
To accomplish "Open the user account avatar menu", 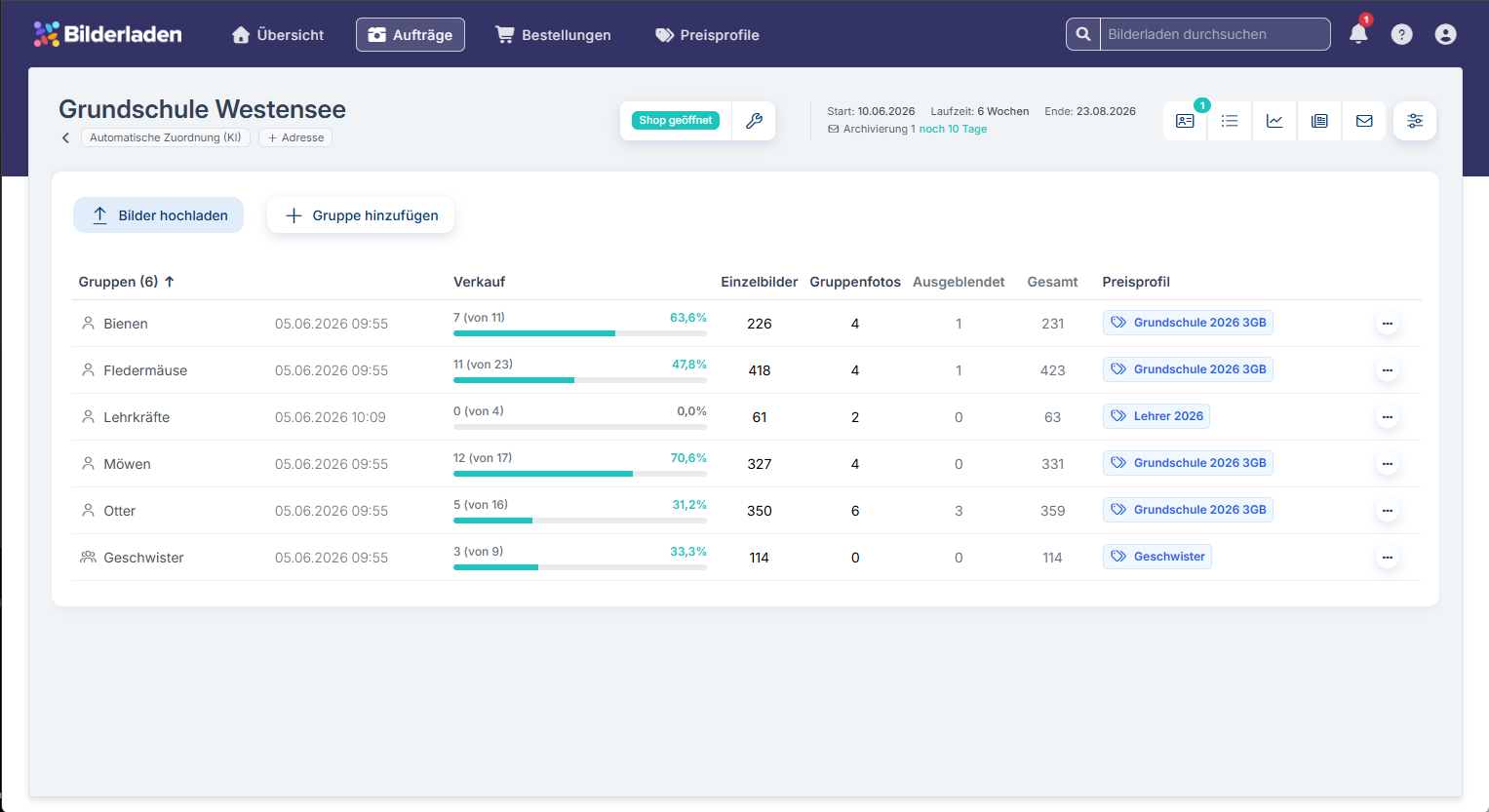I will point(1445,34).
